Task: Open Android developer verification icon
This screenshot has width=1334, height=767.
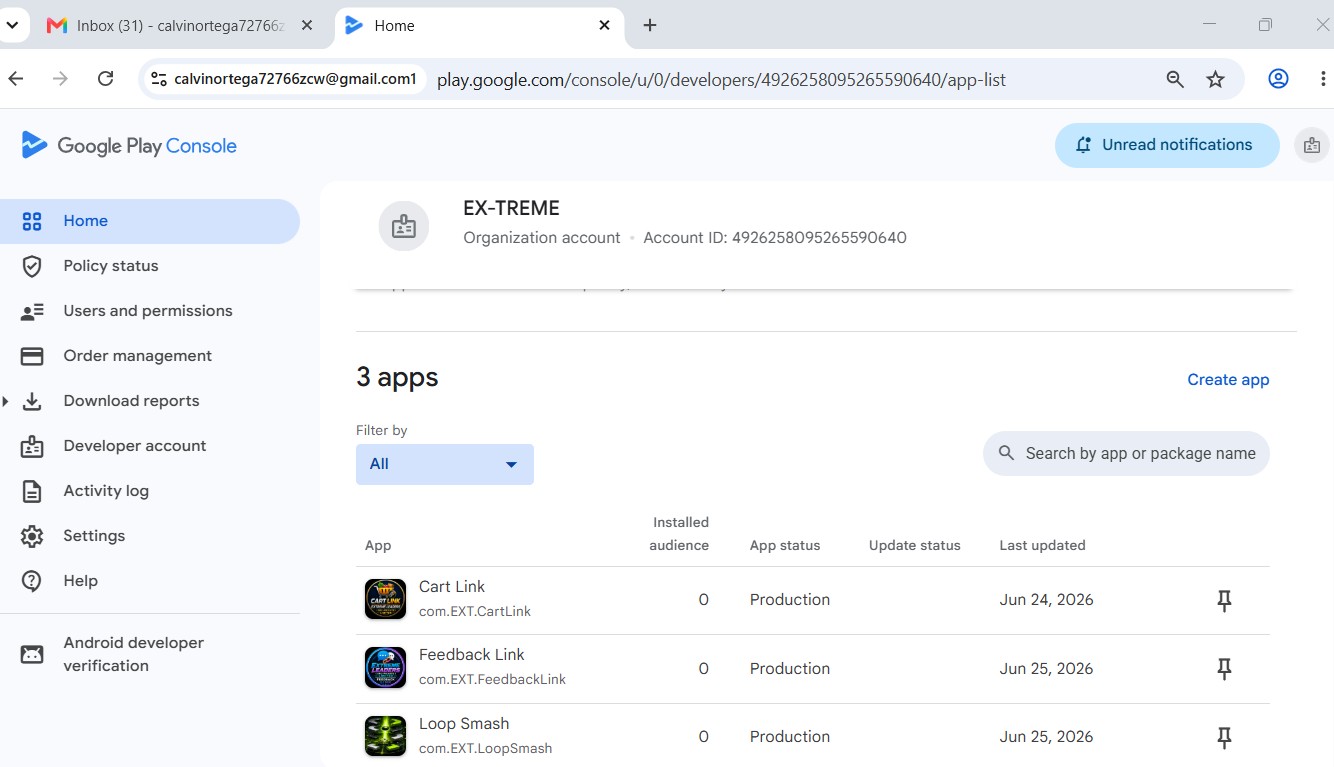Action: coord(32,654)
